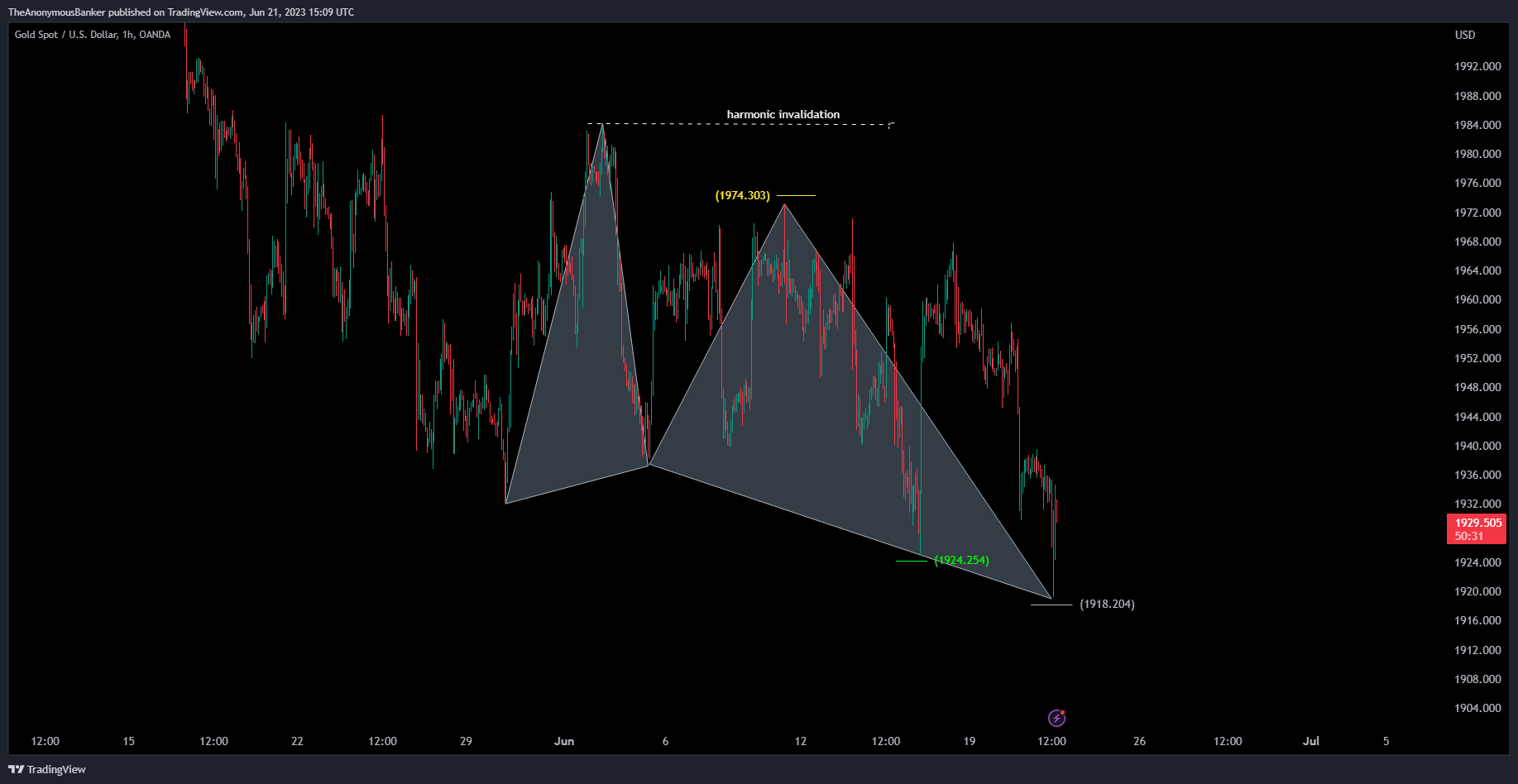Click the 1992.000 price axis value

click(1477, 66)
